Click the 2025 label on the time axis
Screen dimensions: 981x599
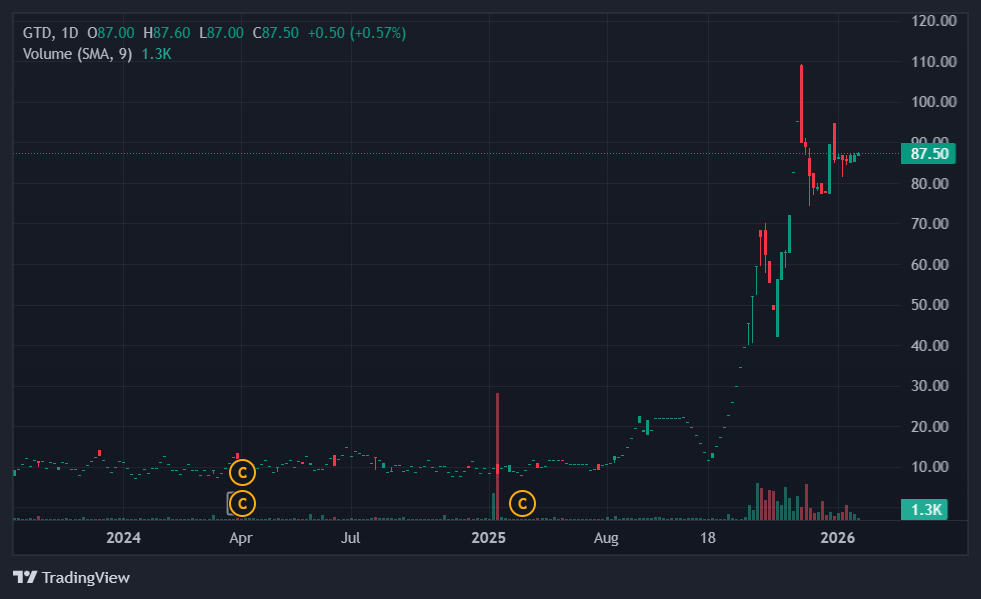[x=490, y=538]
